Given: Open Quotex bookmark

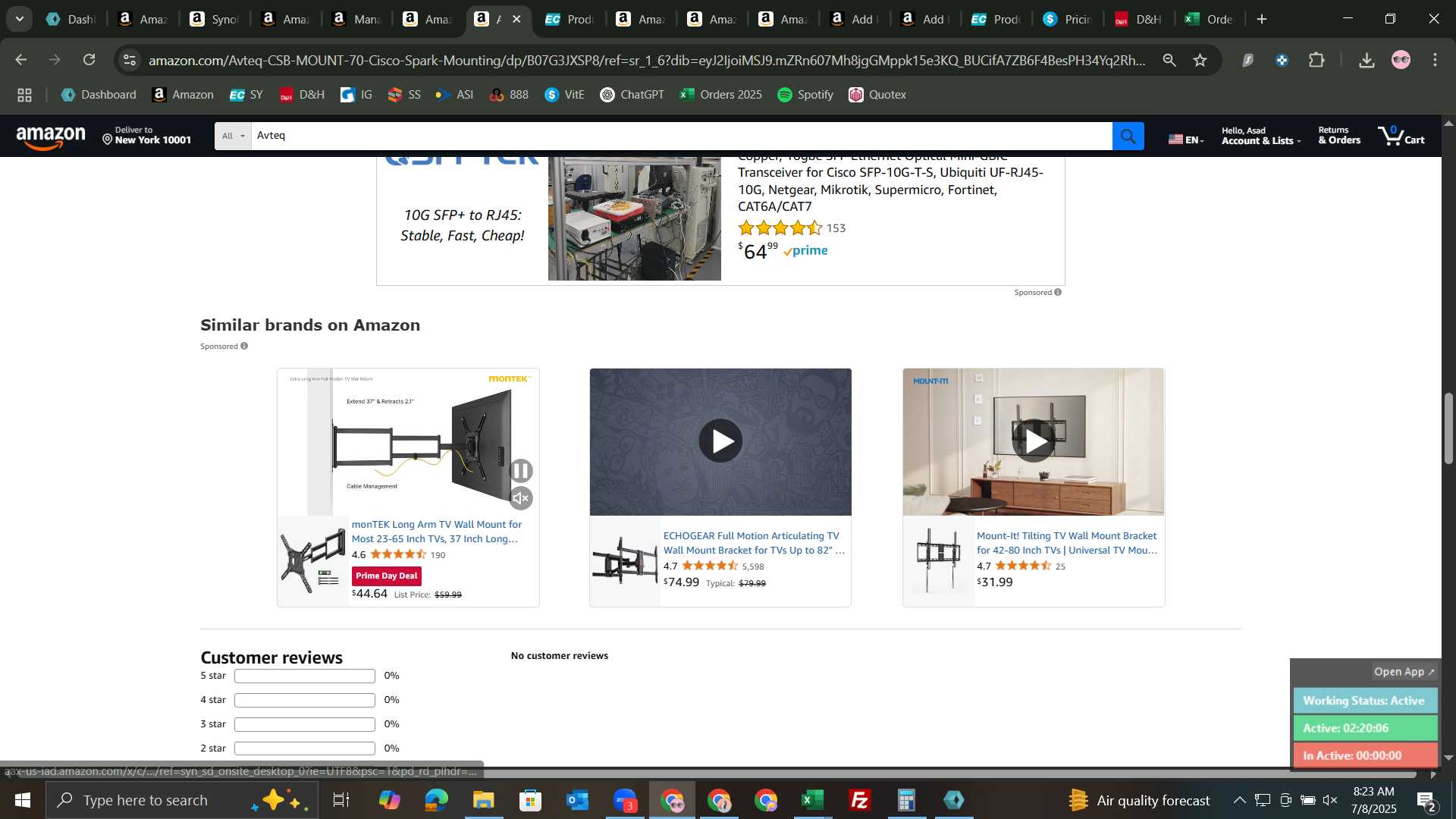Looking at the screenshot, I should pyautogui.click(x=877, y=95).
